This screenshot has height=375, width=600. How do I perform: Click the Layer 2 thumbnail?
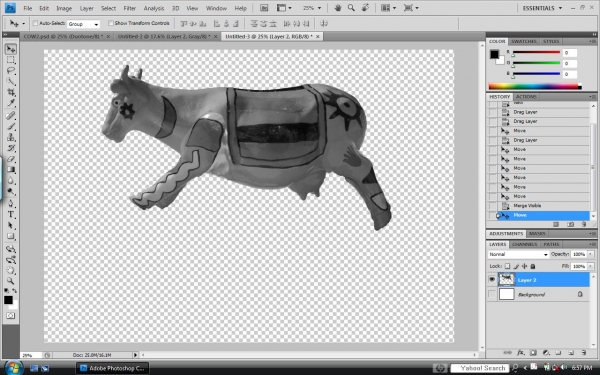[x=506, y=280]
